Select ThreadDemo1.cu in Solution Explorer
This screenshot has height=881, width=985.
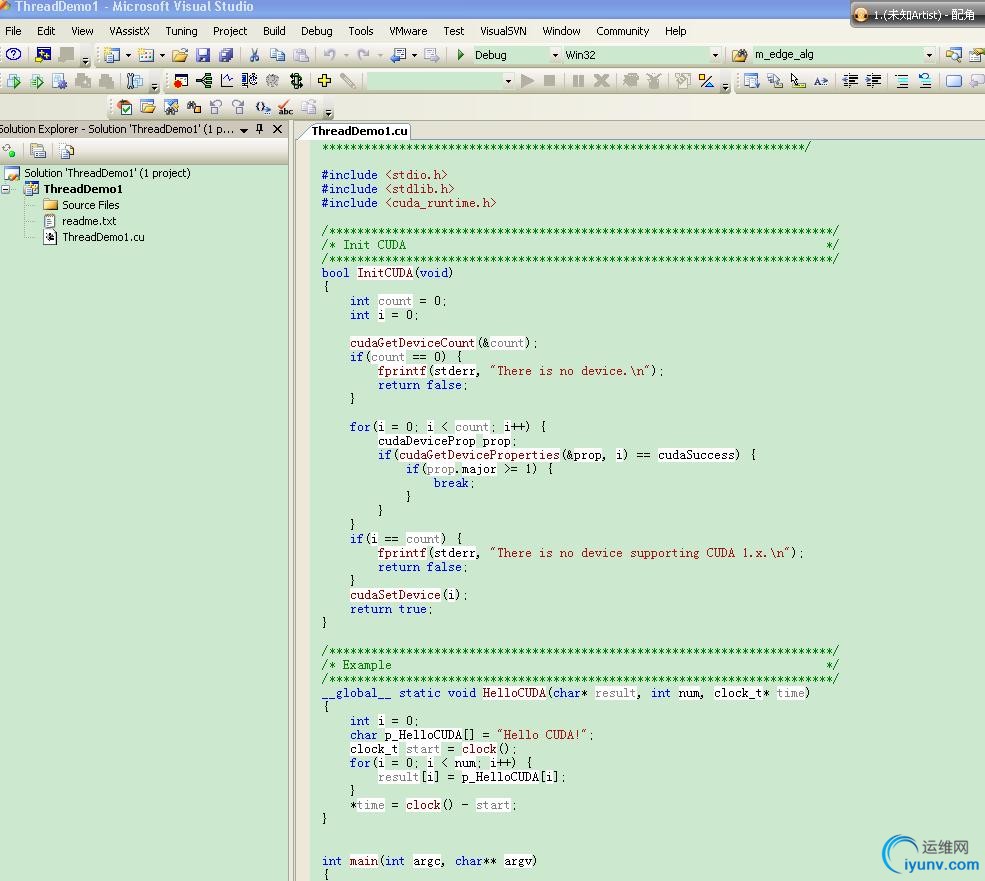103,237
